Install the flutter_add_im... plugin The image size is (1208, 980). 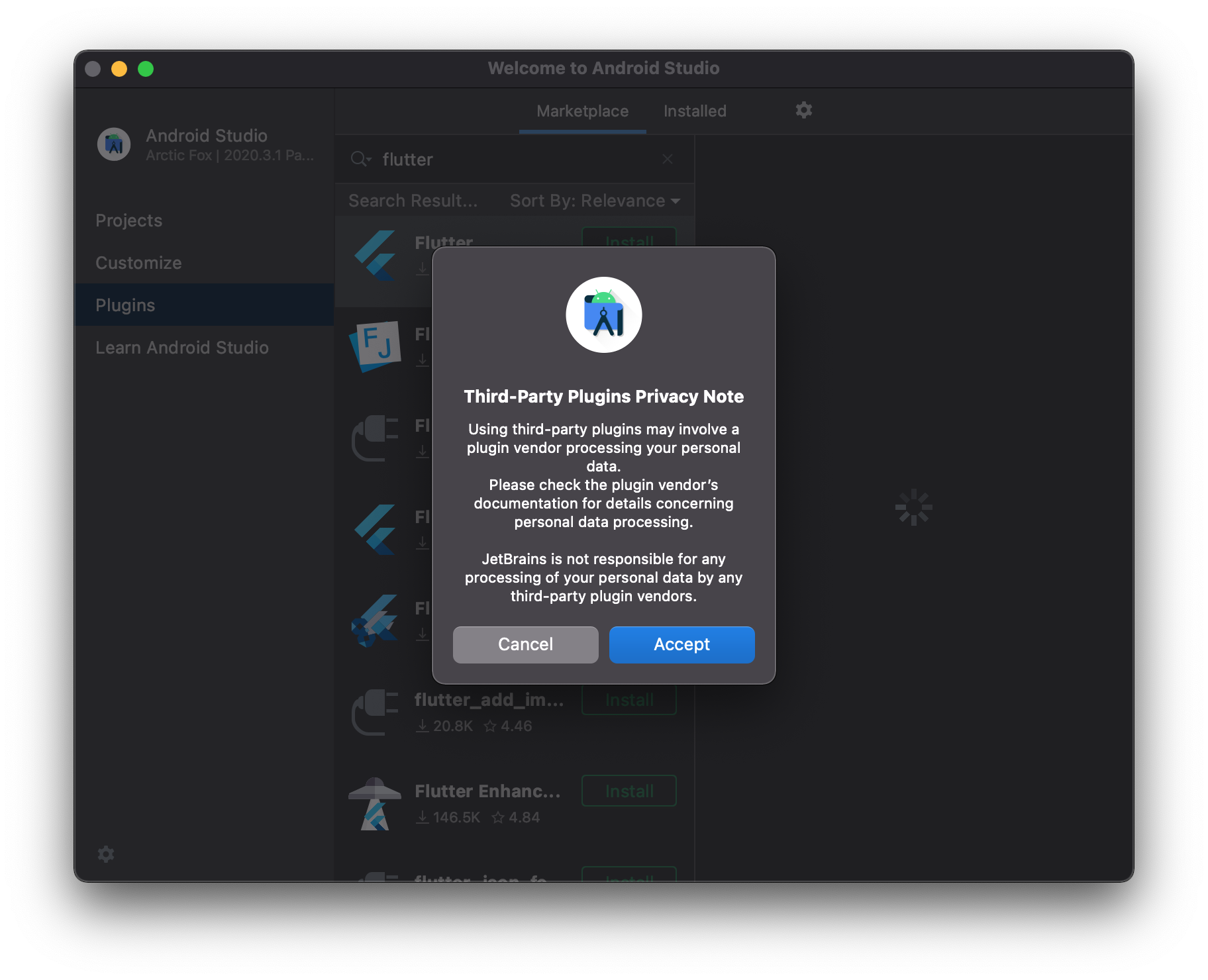tap(629, 700)
